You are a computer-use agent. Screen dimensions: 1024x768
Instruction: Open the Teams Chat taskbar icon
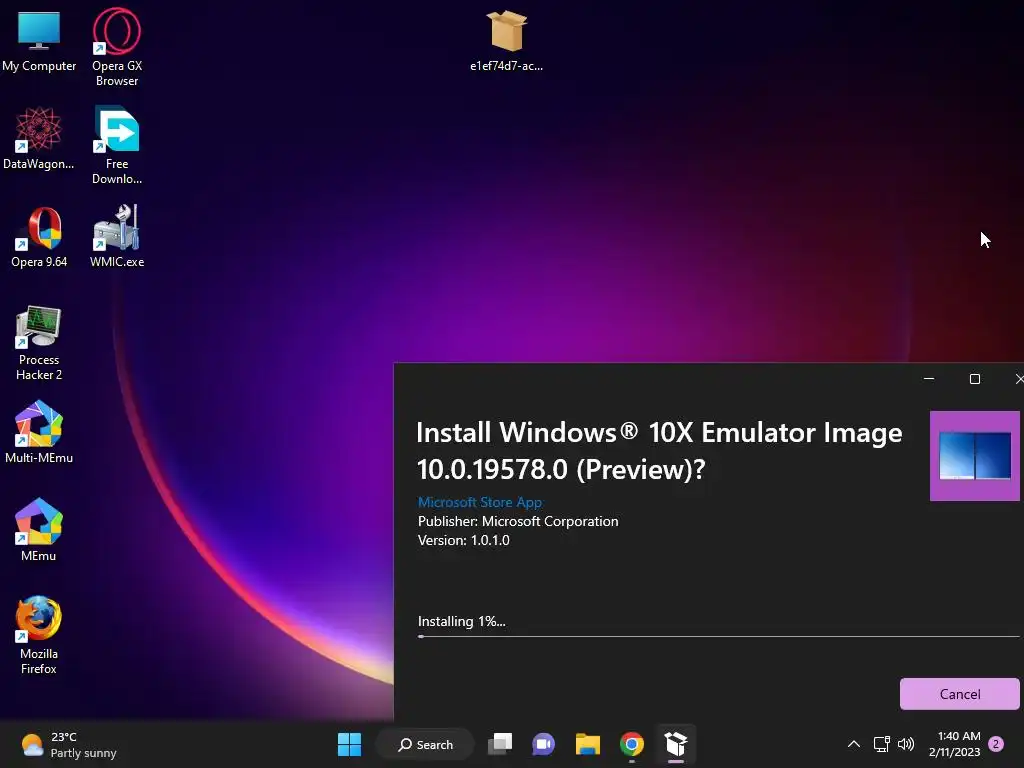[543, 744]
